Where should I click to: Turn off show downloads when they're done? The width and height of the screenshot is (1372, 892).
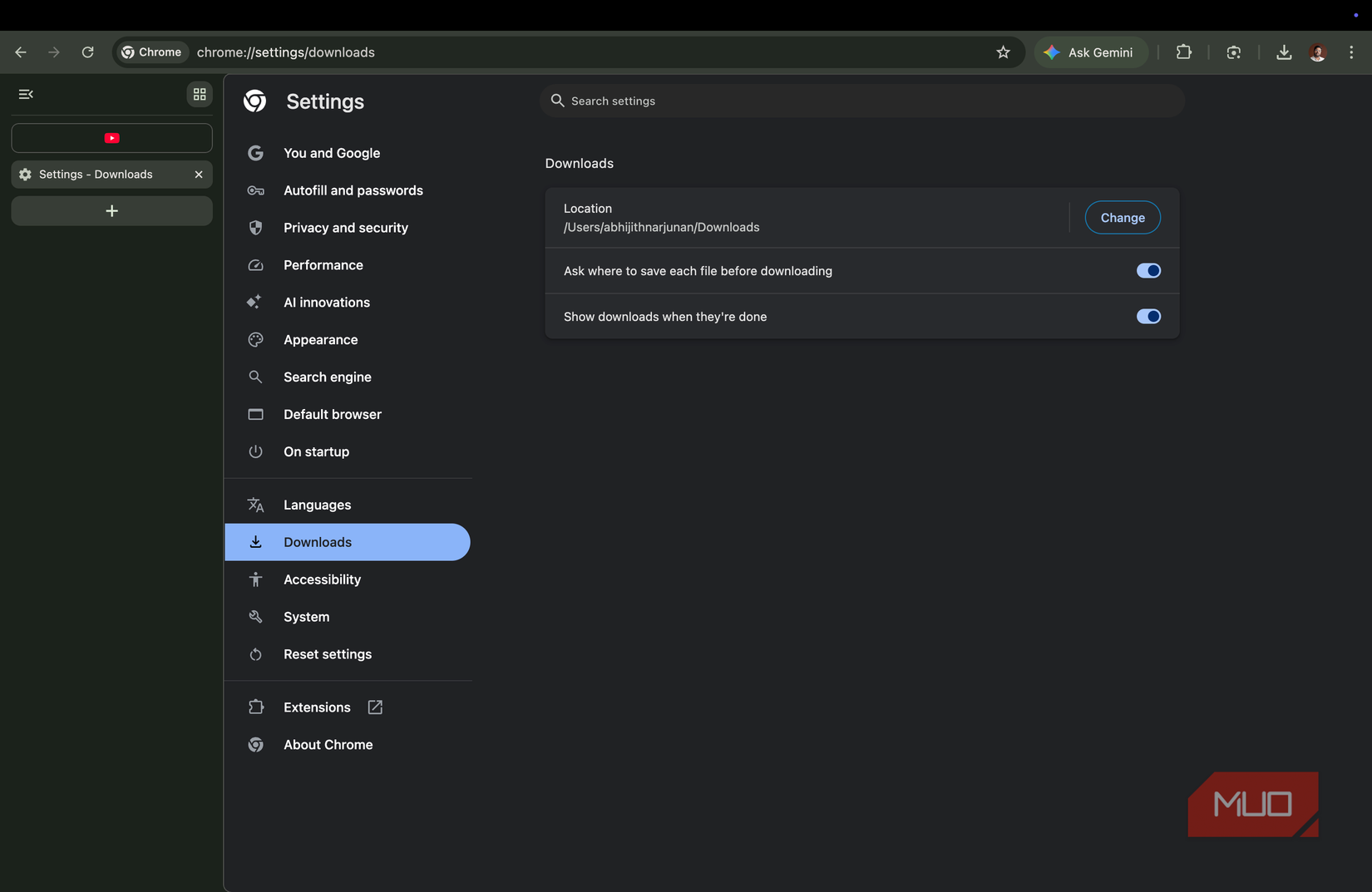[1148, 316]
